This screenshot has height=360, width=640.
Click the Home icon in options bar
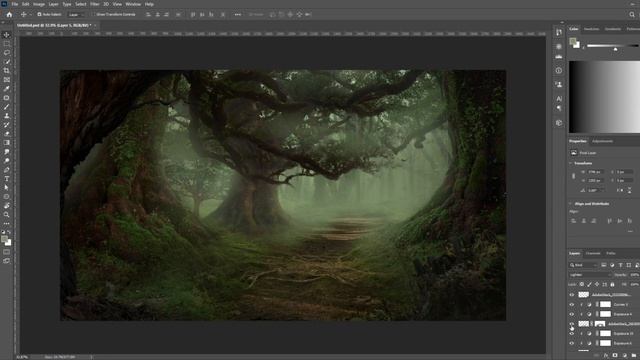tap(9, 14)
